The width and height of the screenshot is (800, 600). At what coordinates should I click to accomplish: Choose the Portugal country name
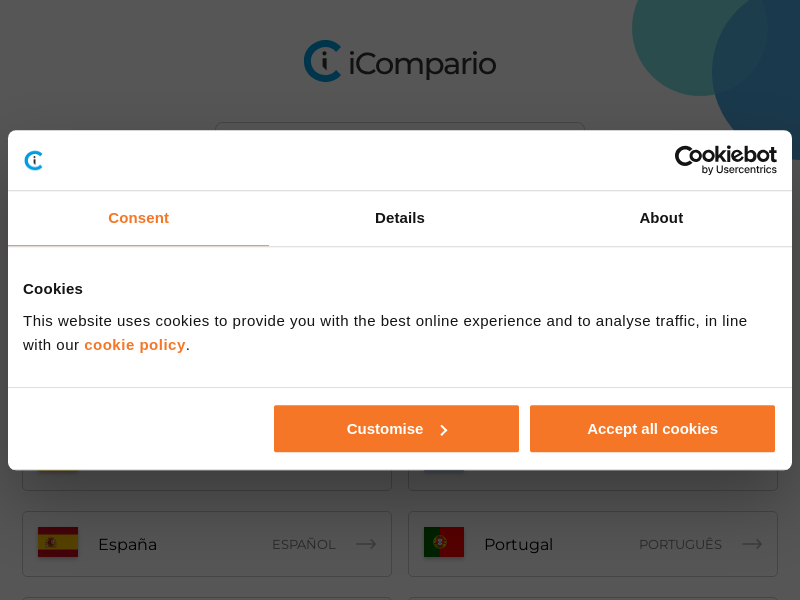518,545
